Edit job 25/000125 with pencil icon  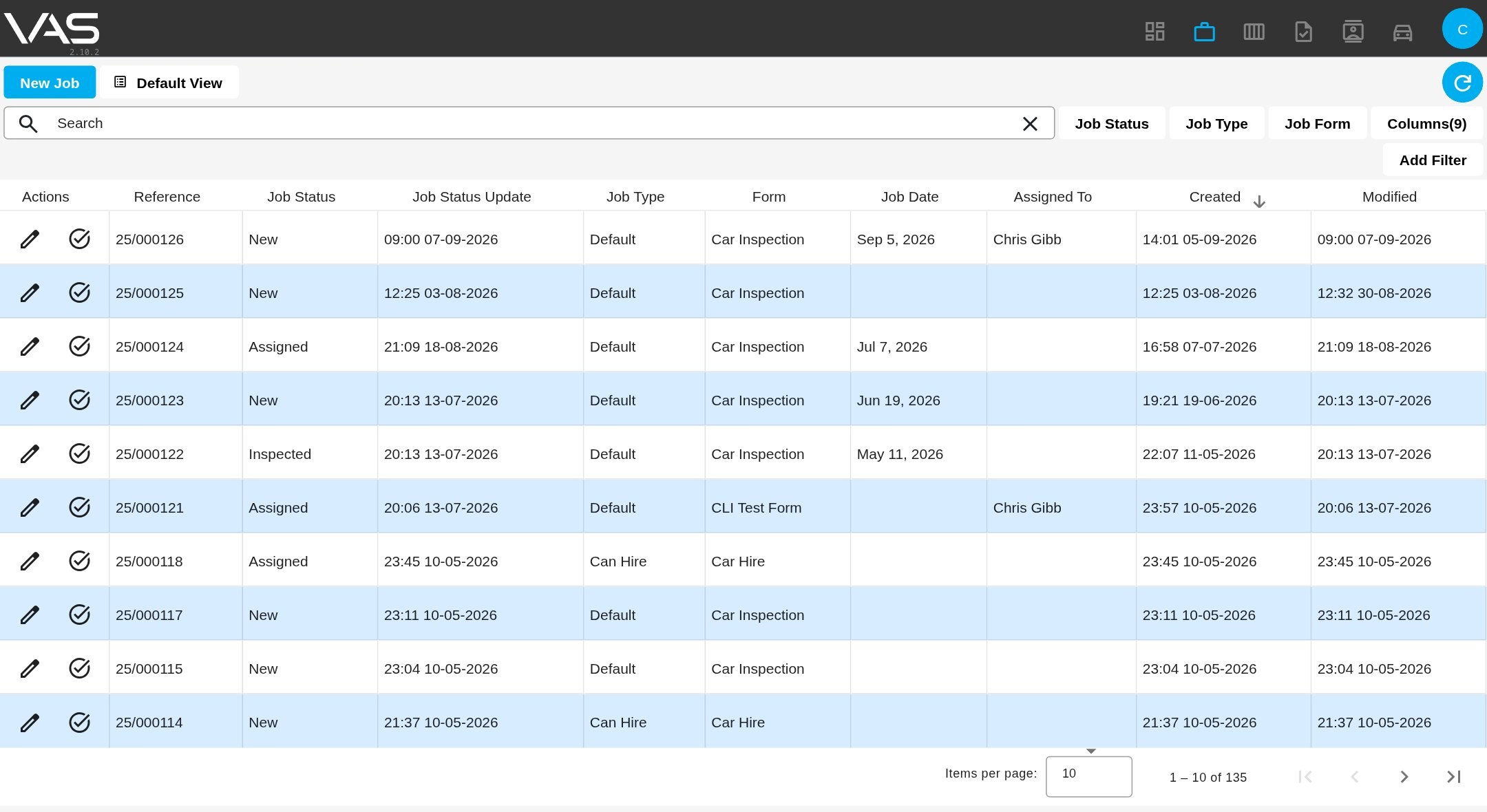[x=30, y=293]
